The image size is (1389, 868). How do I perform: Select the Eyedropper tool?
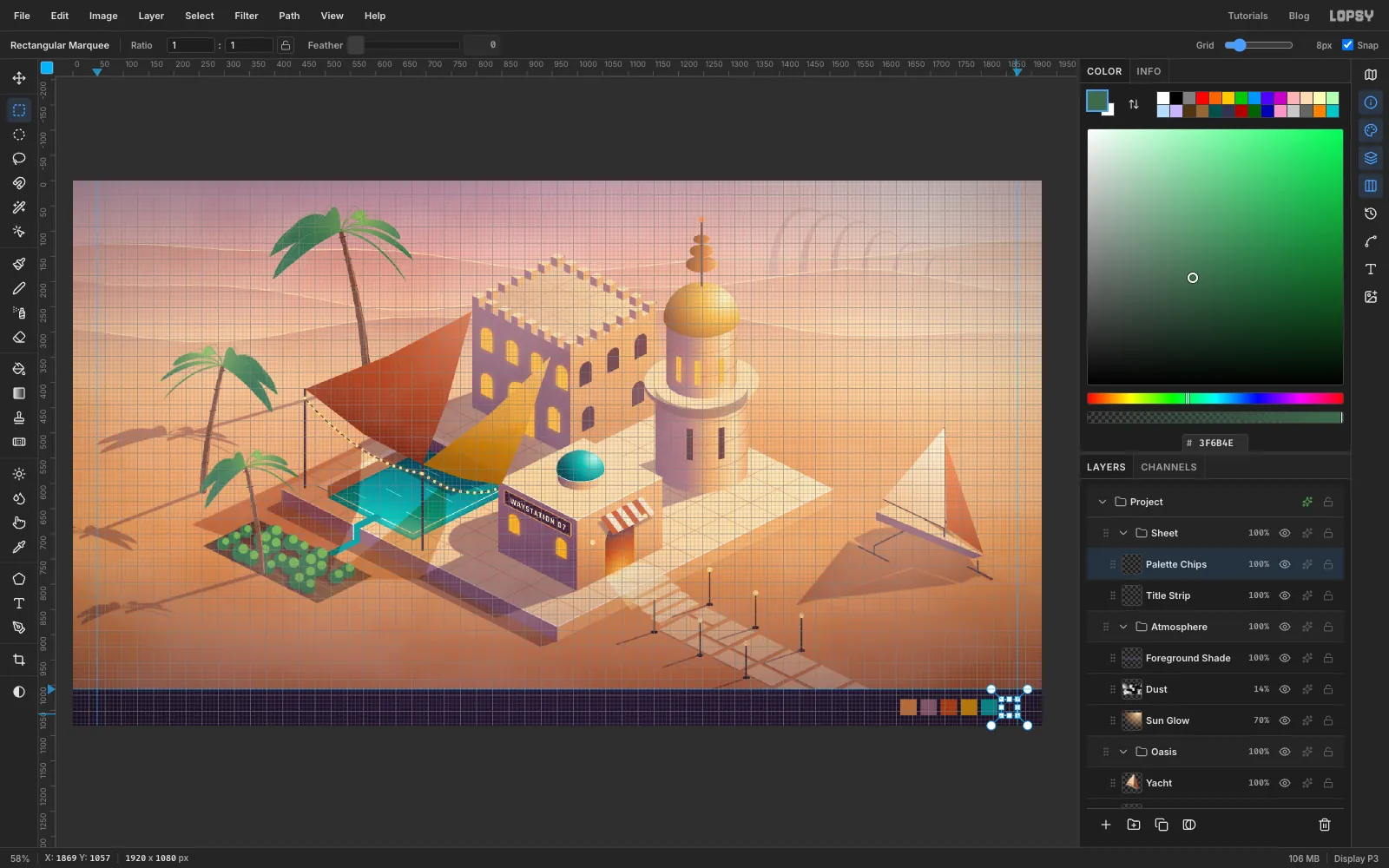tap(19, 547)
